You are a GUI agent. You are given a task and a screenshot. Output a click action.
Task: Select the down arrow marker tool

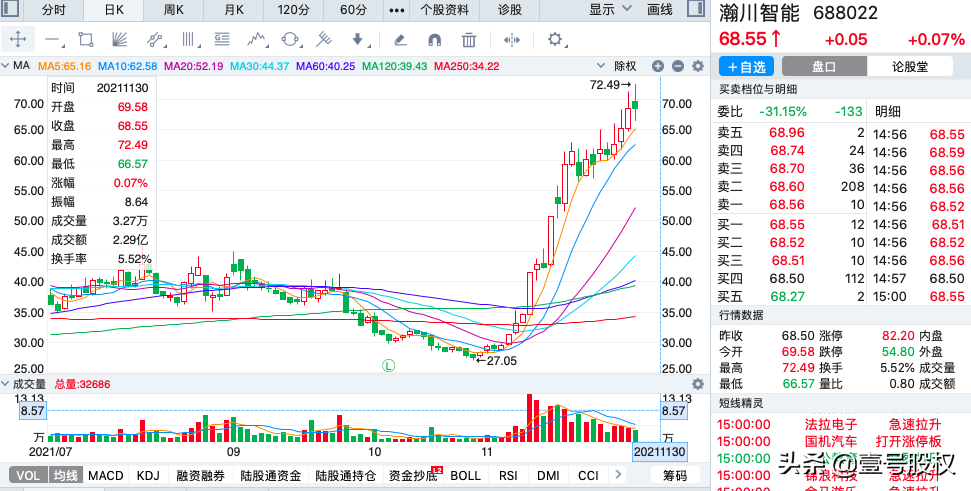pyautogui.click(x=359, y=40)
